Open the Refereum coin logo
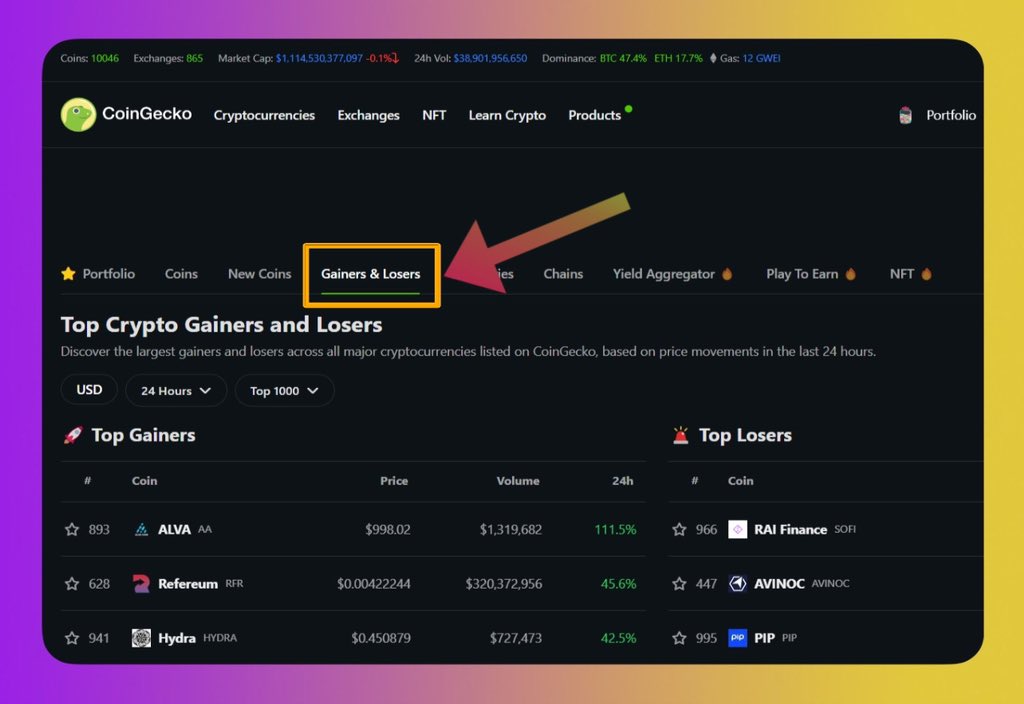This screenshot has height=704, width=1024. 141,583
